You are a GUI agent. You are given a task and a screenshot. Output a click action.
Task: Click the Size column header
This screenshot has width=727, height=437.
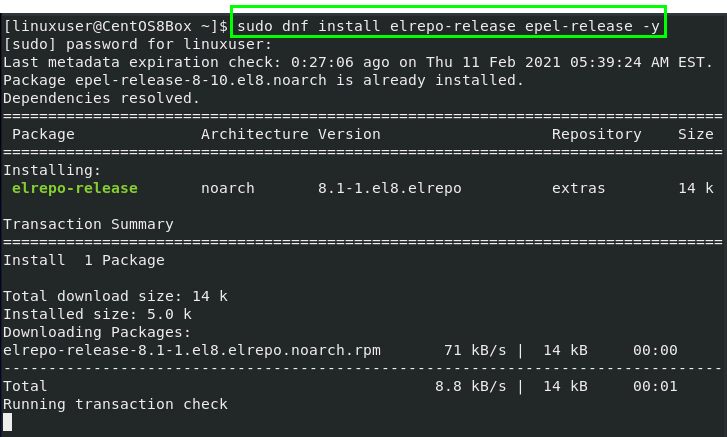tap(695, 134)
